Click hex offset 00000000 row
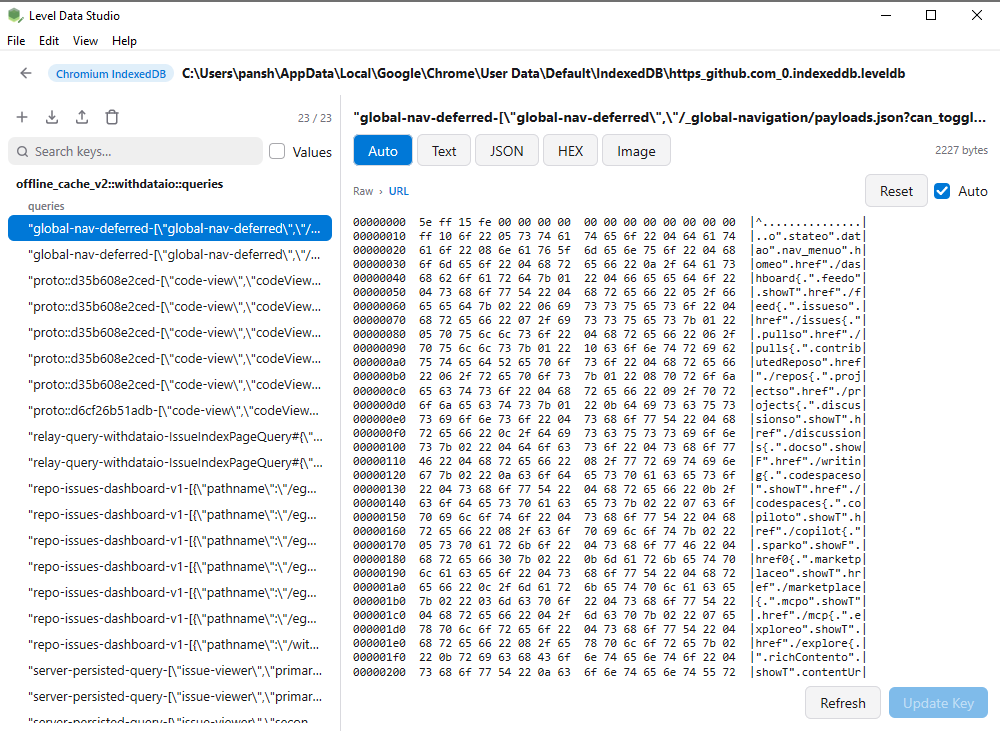The height and width of the screenshot is (731, 1000). tap(609, 222)
